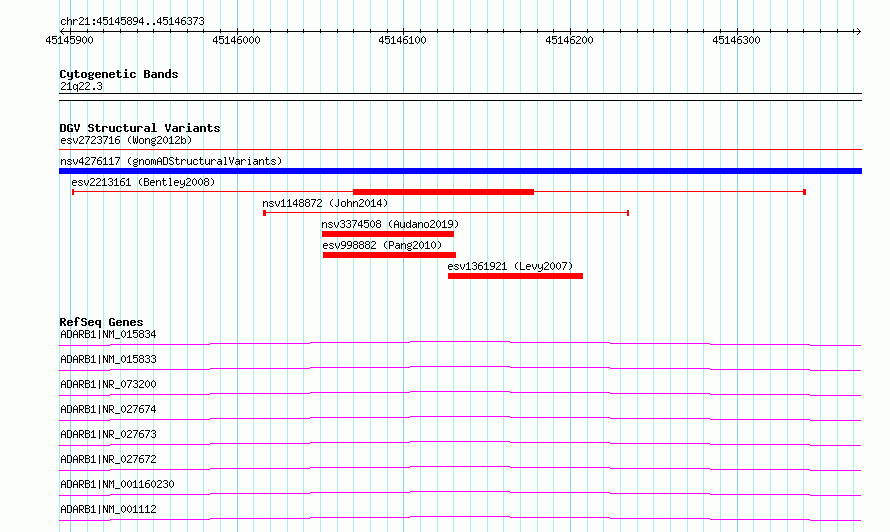Click the 45145900 ruler coordinate
This screenshot has height=532, width=890.
click(x=69, y=40)
